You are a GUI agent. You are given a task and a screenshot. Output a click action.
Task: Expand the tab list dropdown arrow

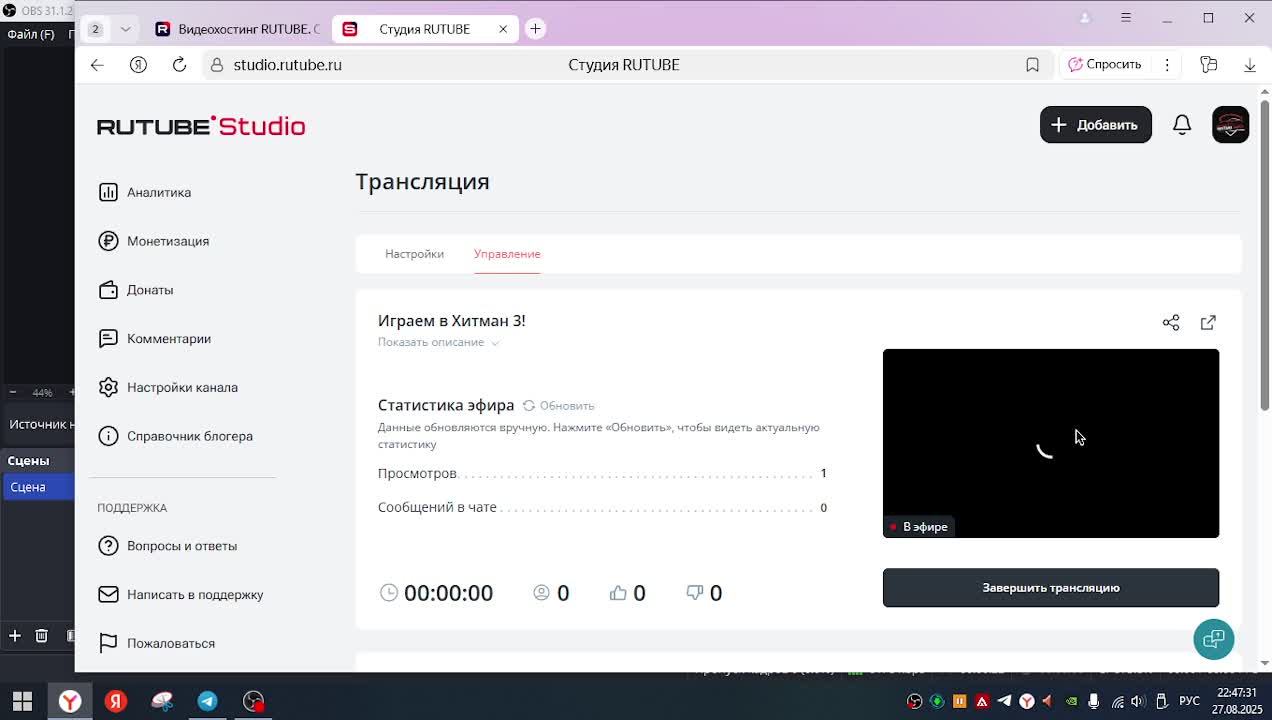[x=125, y=29]
